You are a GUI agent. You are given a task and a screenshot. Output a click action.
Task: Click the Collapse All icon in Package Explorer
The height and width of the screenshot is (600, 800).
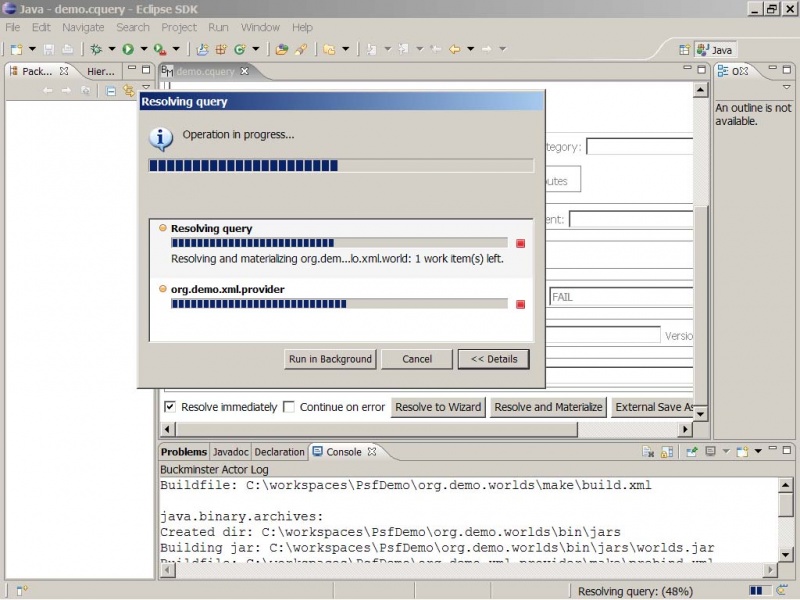coord(111,91)
